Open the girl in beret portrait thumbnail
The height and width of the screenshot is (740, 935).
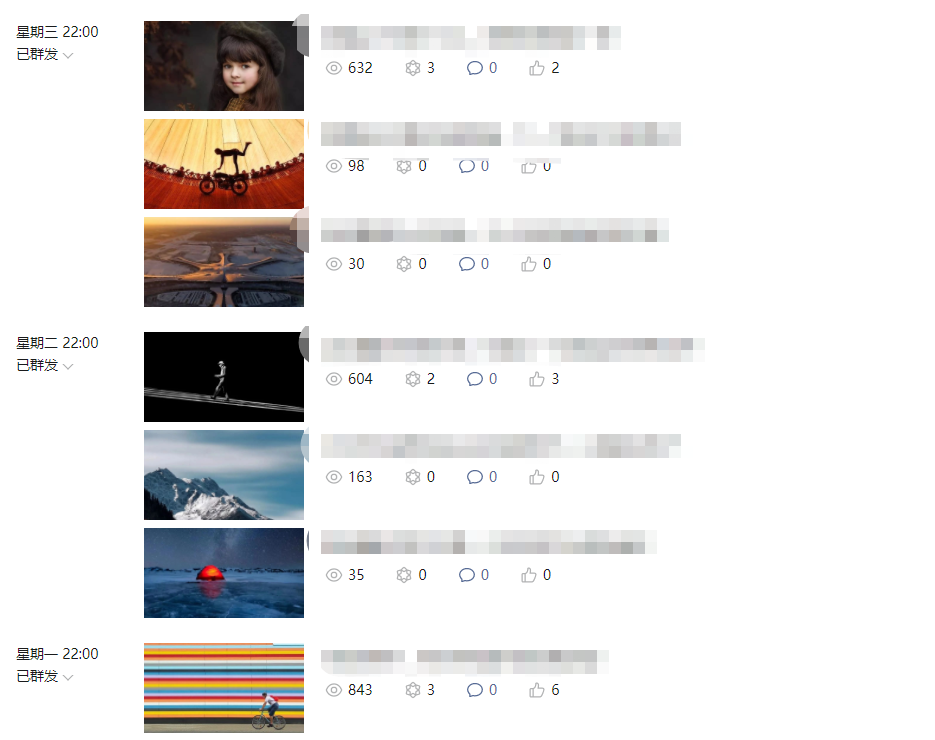(224, 66)
